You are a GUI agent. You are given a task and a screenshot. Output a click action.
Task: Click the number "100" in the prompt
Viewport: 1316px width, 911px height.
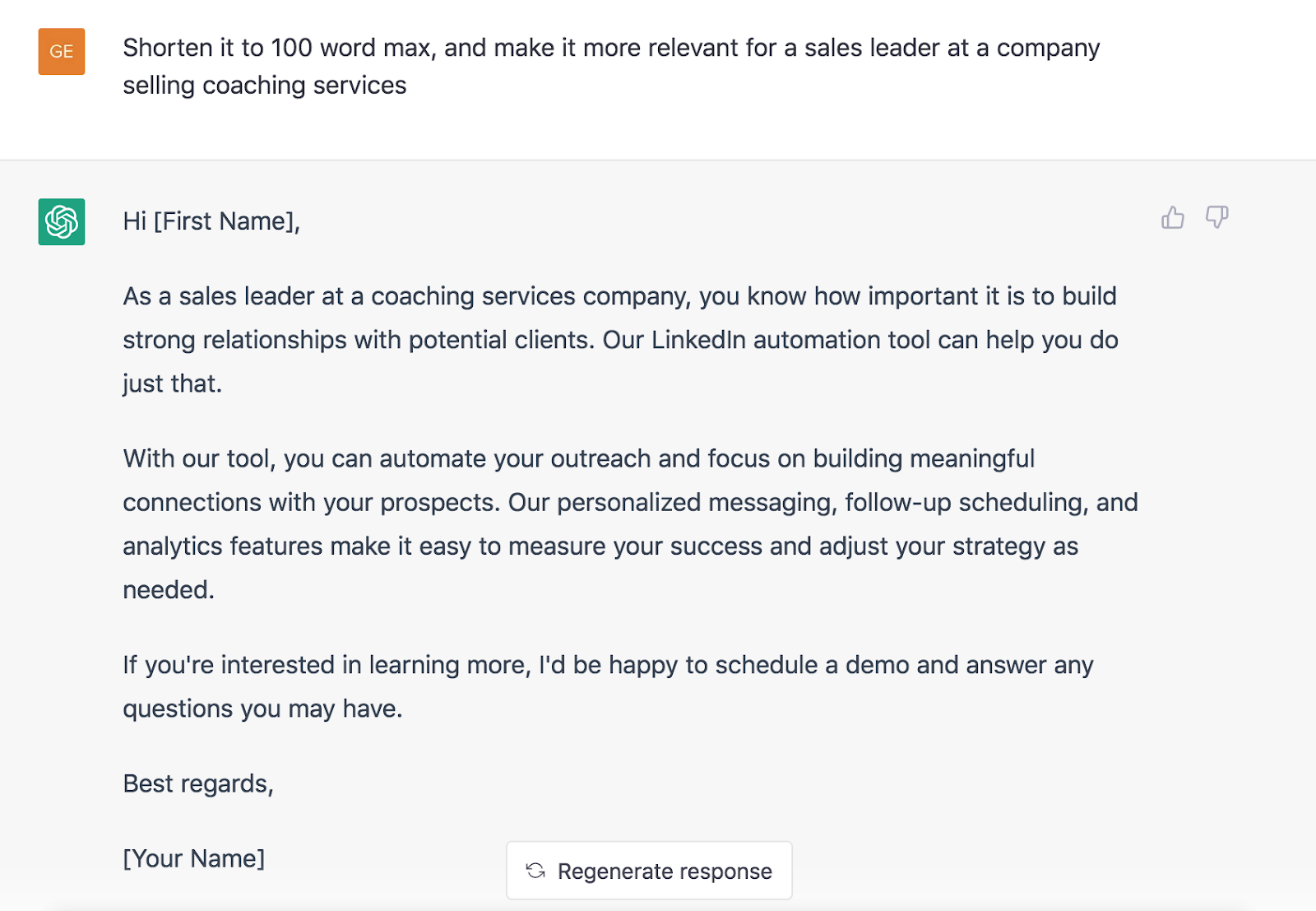(x=291, y=48)
